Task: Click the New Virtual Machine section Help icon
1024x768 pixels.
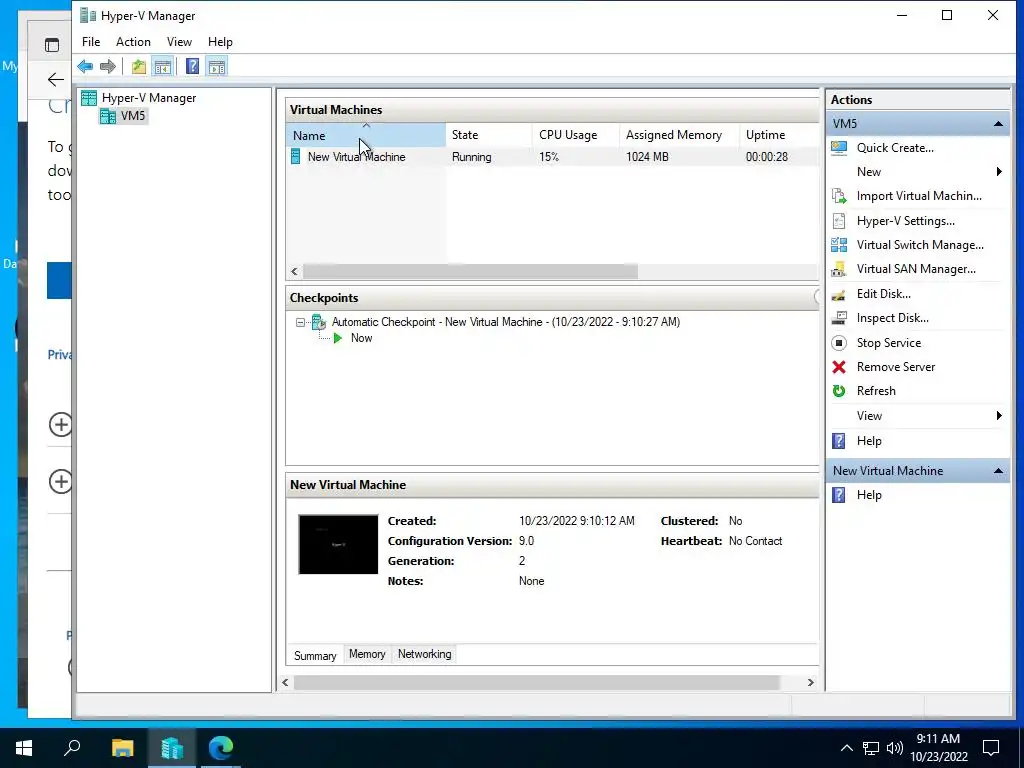Action: [x=839, y=495]
